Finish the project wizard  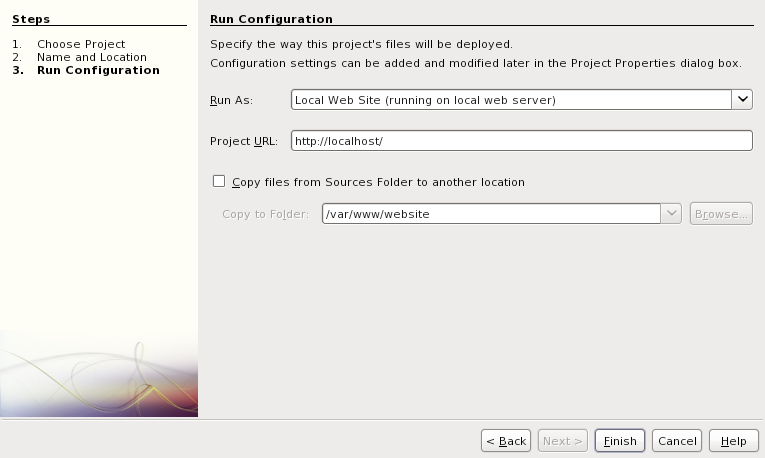[620, 441]
